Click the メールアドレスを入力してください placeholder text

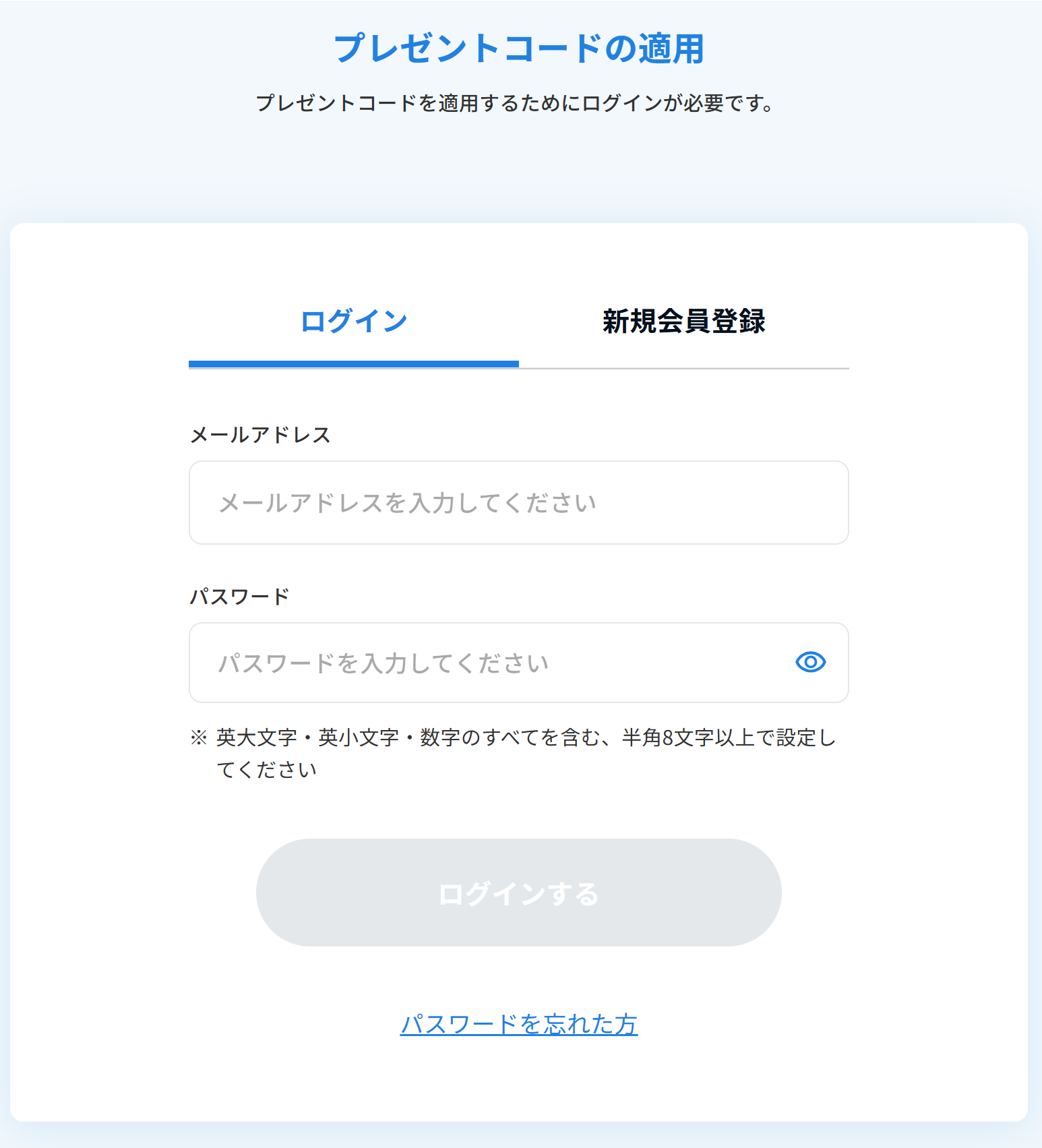pos(408,503)
